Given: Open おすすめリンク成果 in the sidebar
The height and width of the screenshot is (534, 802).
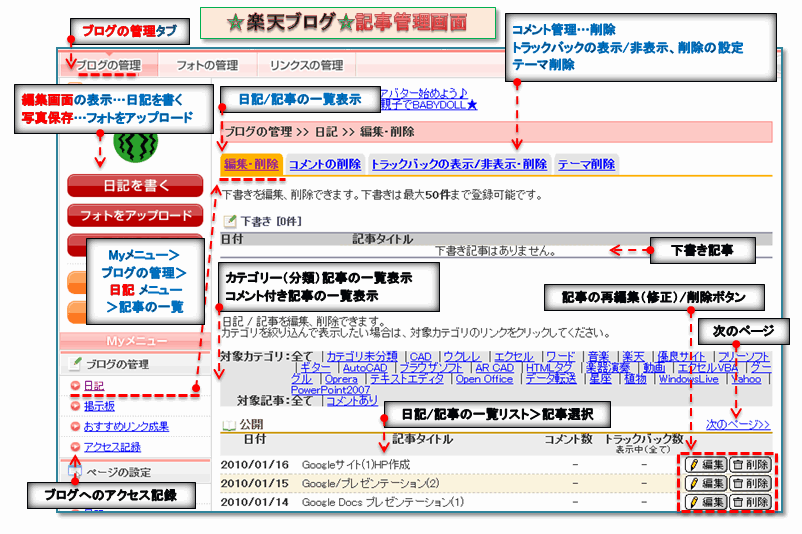Looking at the screenshot, I should click(126, 427).
